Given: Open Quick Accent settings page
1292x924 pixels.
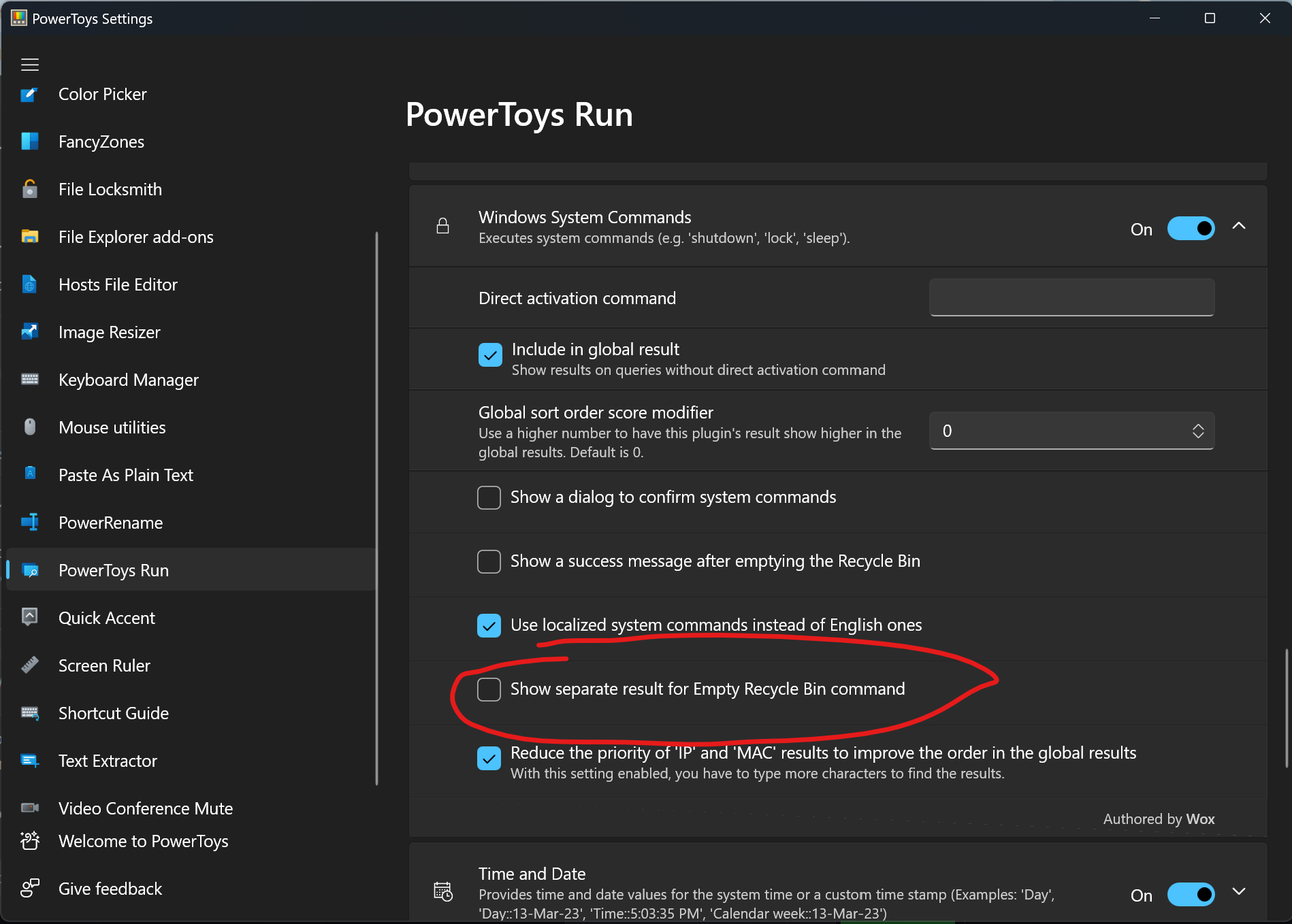Looking at the screenshot, I should coord(107,617).
